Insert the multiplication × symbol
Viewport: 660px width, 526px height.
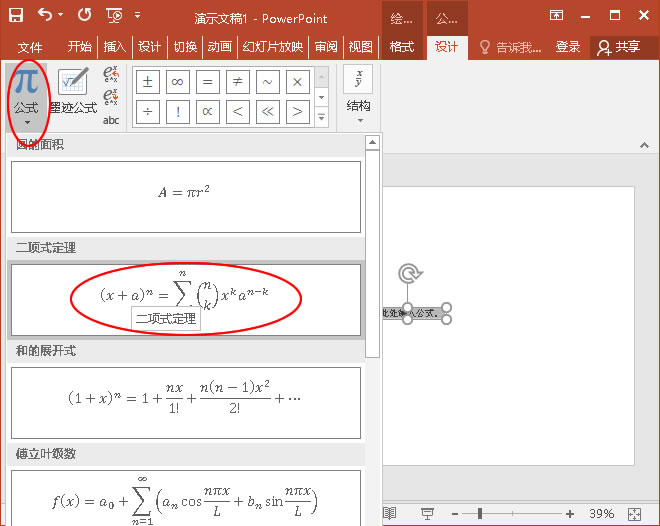[297, 82]
